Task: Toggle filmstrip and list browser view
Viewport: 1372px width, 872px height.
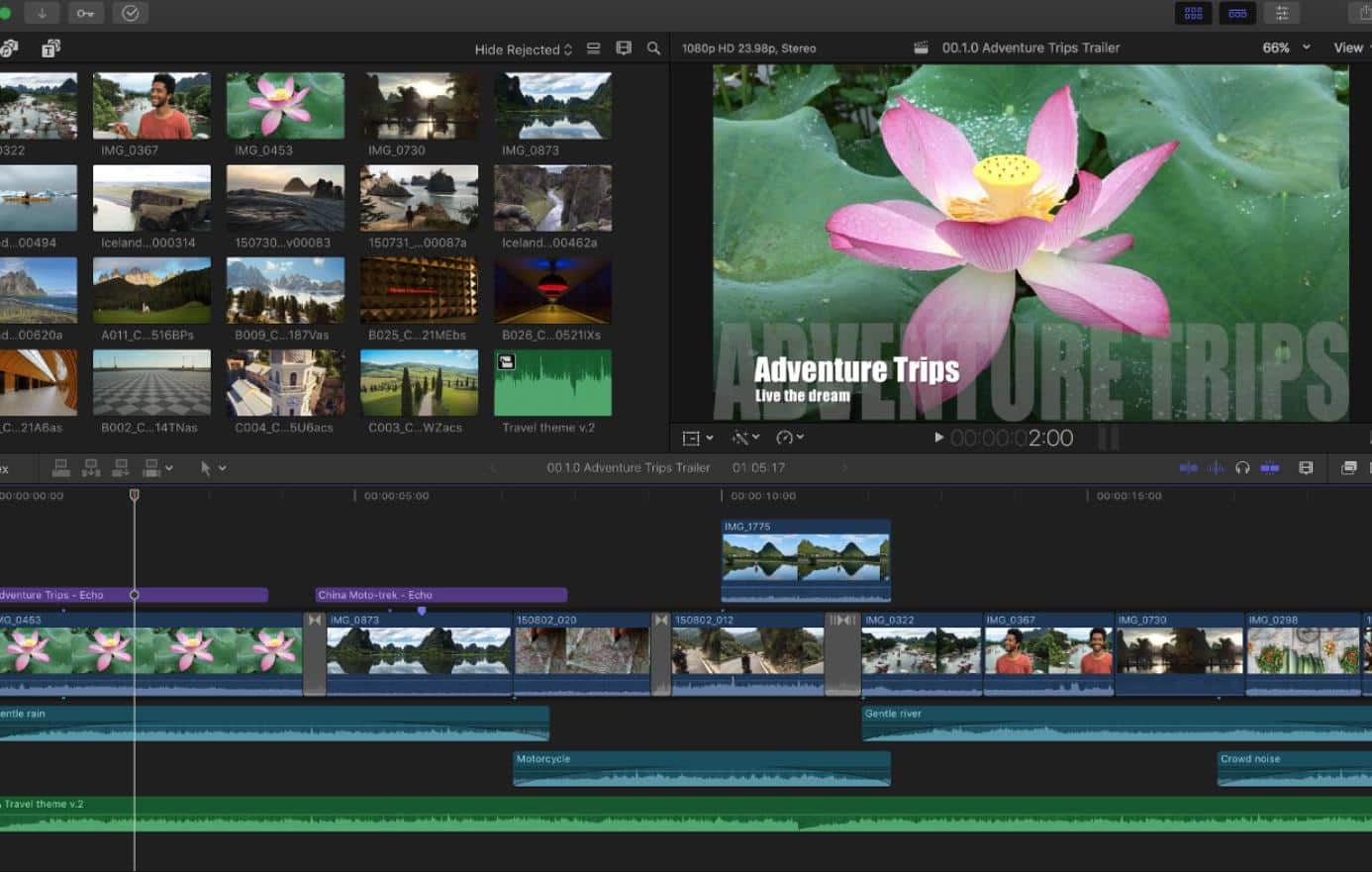Action: [594, 48]
